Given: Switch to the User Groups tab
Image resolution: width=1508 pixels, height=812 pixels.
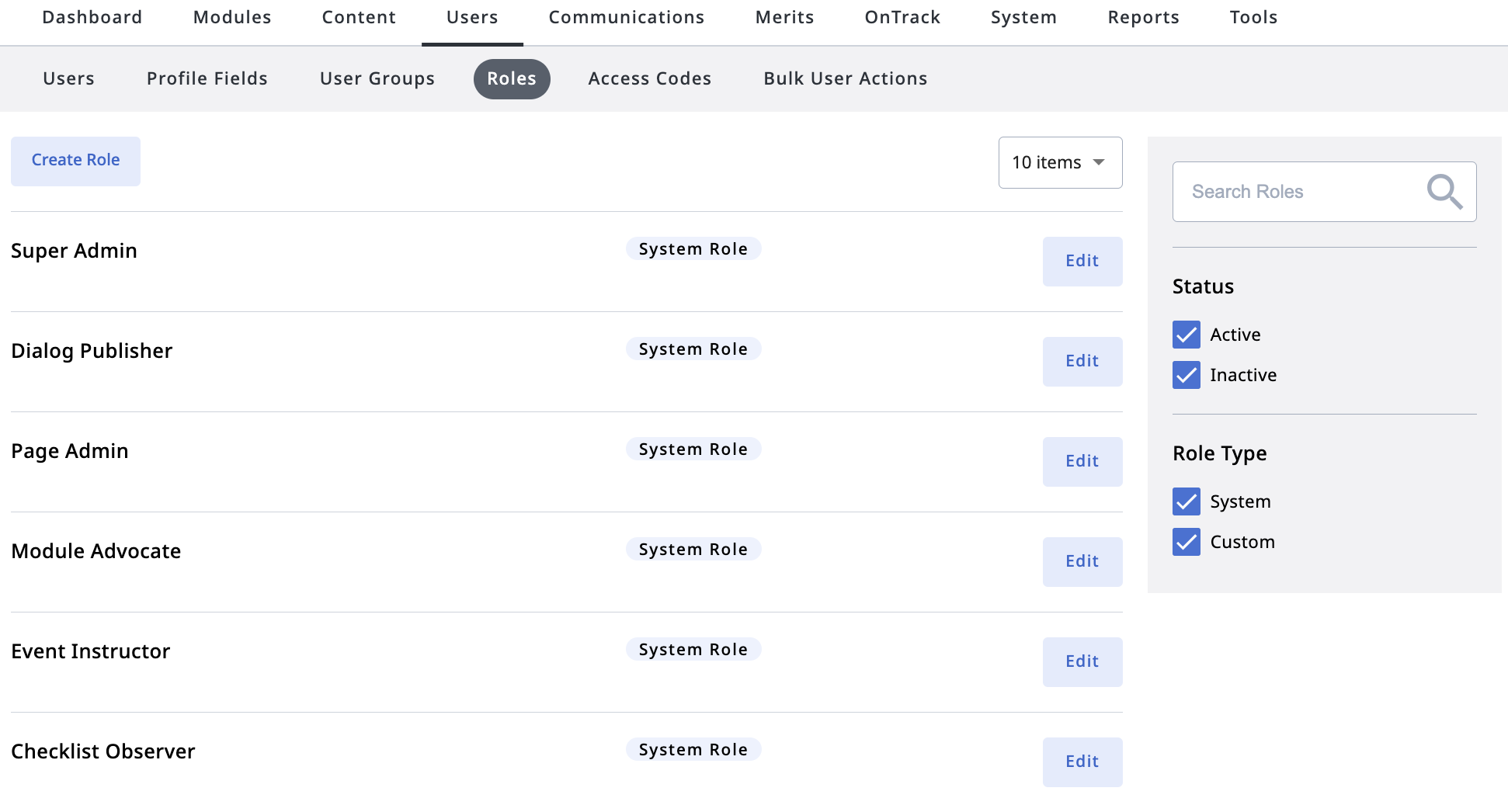Looking at the screenshot, I should point(377,78).
